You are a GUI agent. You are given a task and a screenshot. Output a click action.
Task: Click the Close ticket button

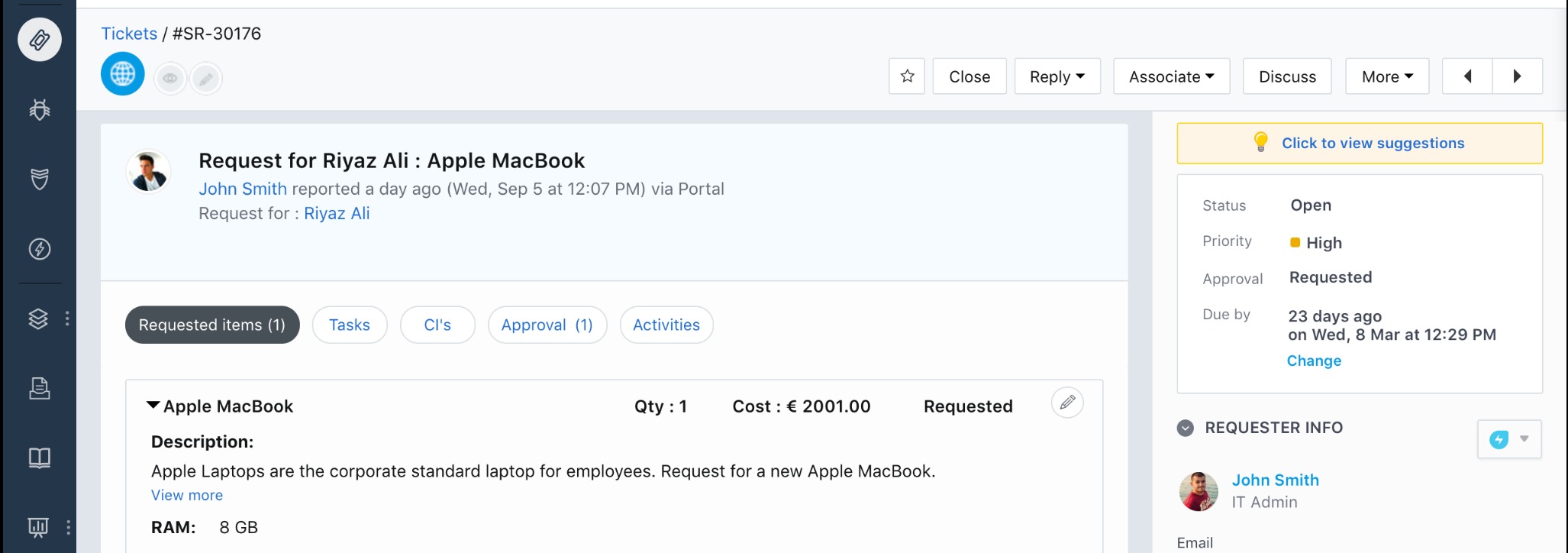(970, 76)
